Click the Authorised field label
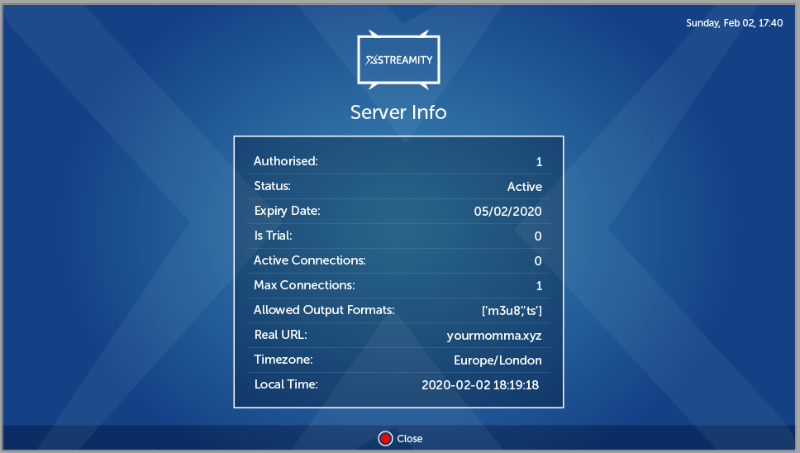This screenshot has width=800, height=453. (x=285, y=161)
